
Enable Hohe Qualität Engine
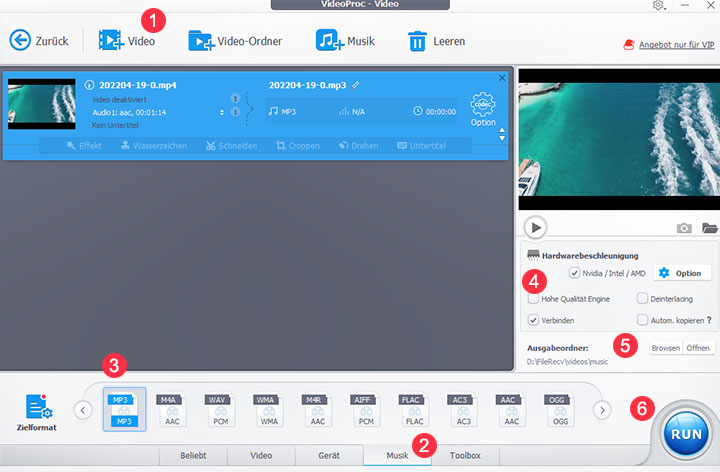coord(533,299)
